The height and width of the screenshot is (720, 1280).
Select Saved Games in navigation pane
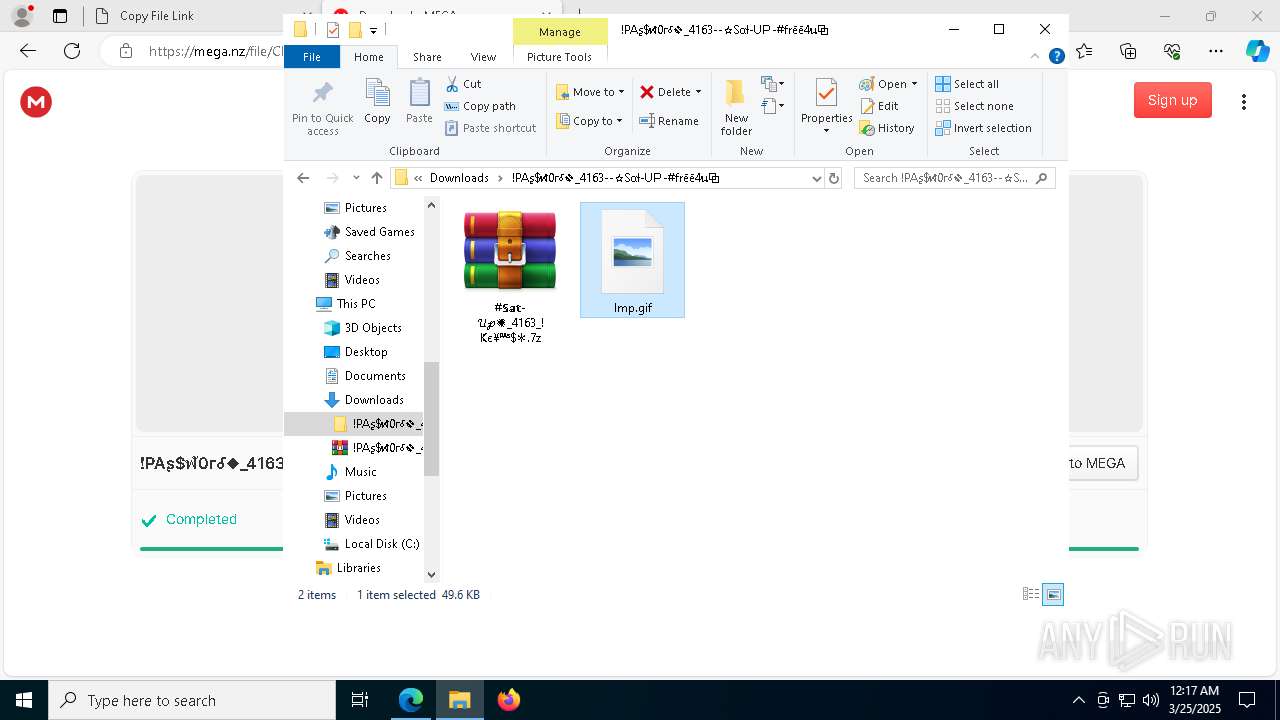pyautogui.click(x=370, y=232)
